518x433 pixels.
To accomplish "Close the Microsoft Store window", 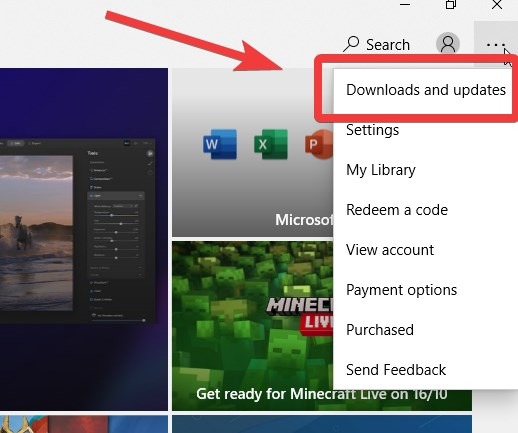I will (497, 5).
